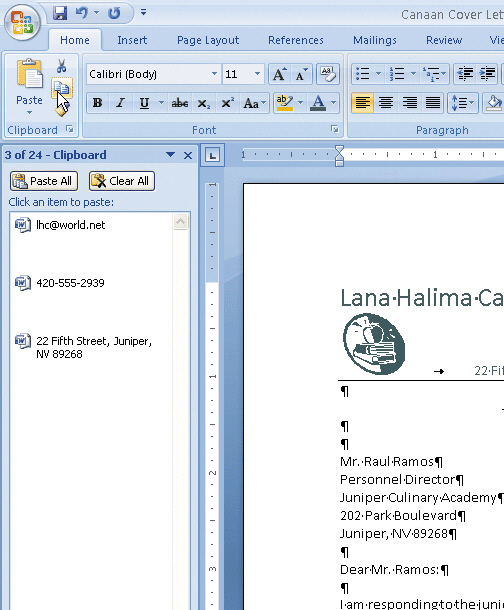Apply numbered list

(x=397, y=74)
